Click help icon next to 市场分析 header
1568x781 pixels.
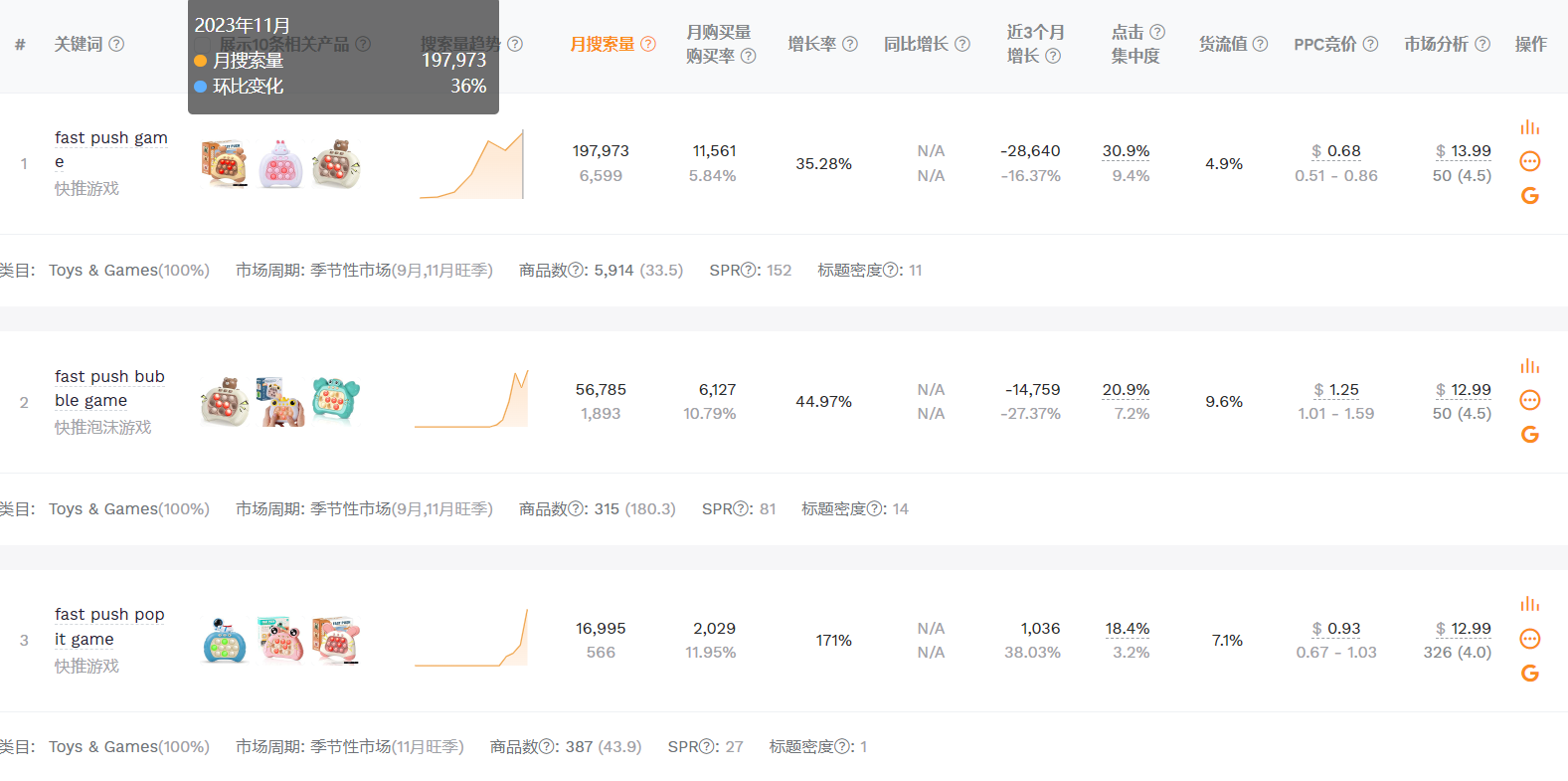click(x=1482, y=44)
